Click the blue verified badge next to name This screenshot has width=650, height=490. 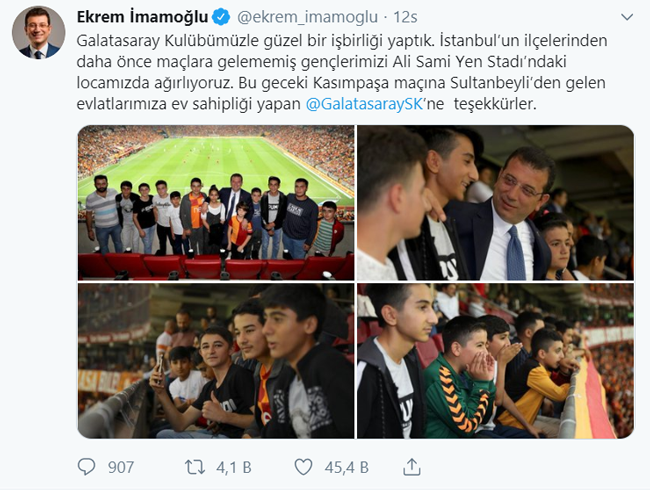[221, 17]
